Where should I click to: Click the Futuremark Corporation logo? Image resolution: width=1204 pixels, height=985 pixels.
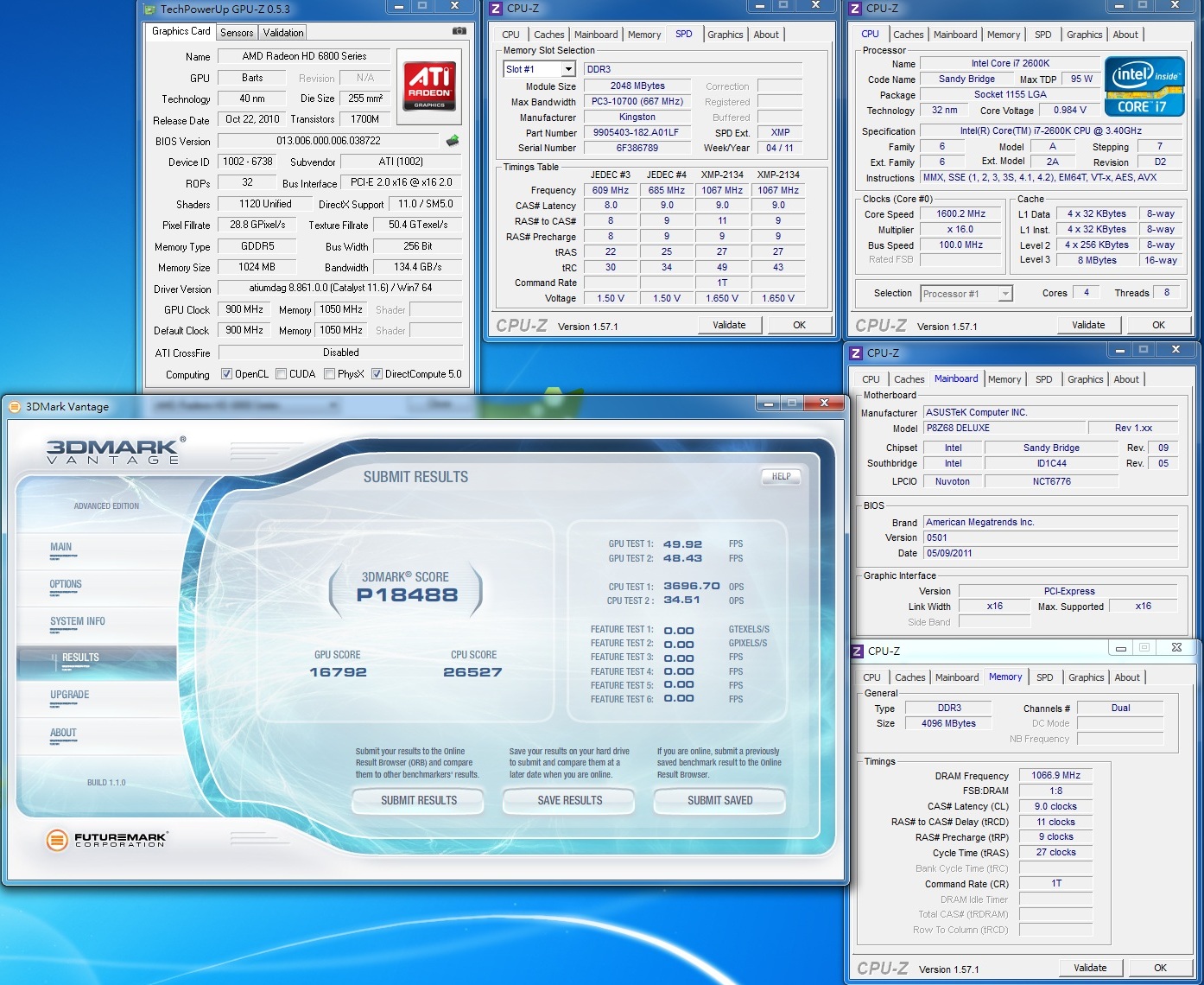click(x=106, y=839)
